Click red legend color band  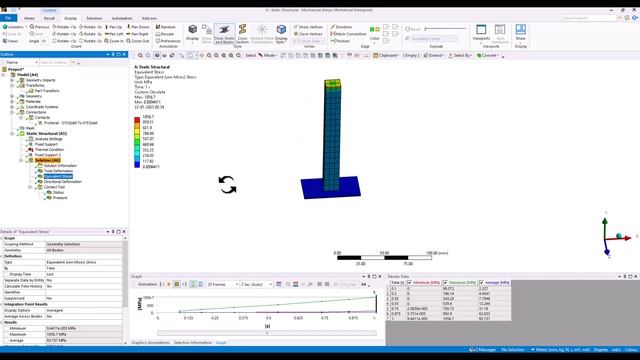tap(137, 120)
